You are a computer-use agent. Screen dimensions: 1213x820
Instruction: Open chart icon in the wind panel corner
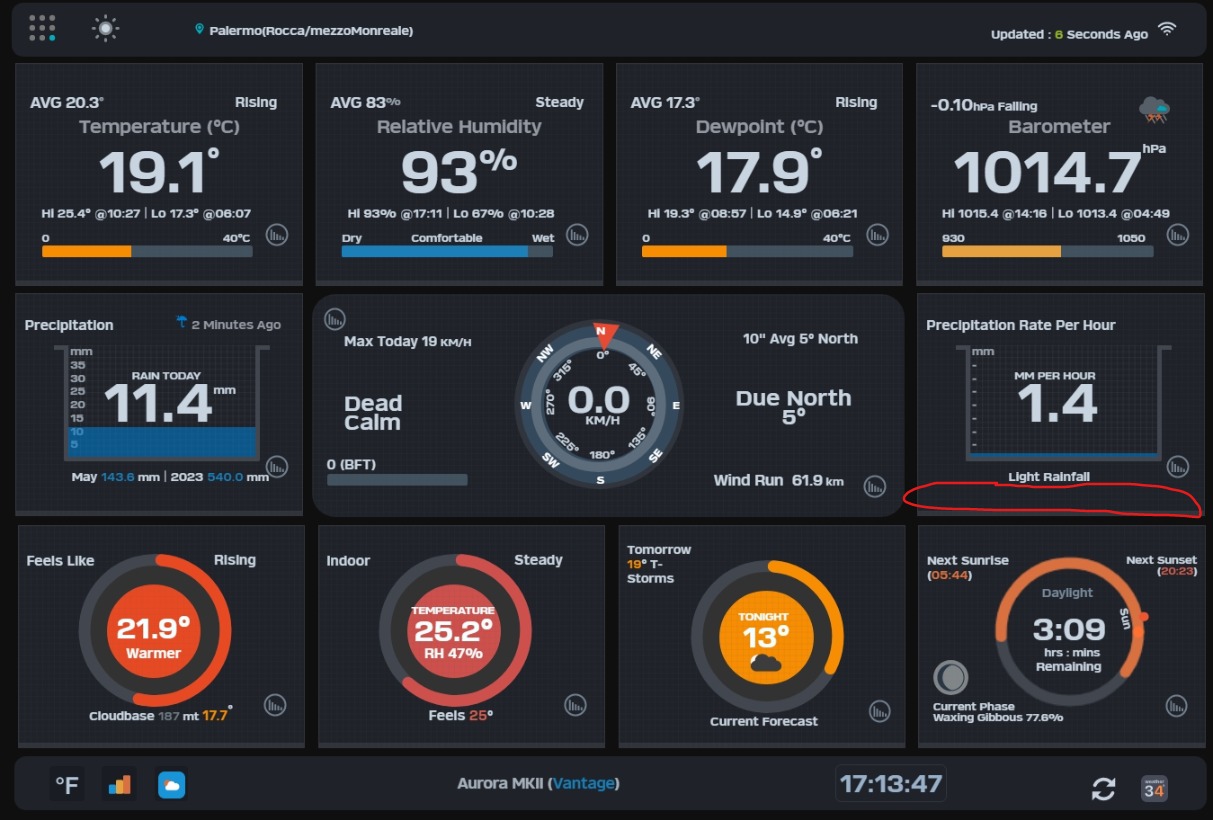tap(335, 319)
